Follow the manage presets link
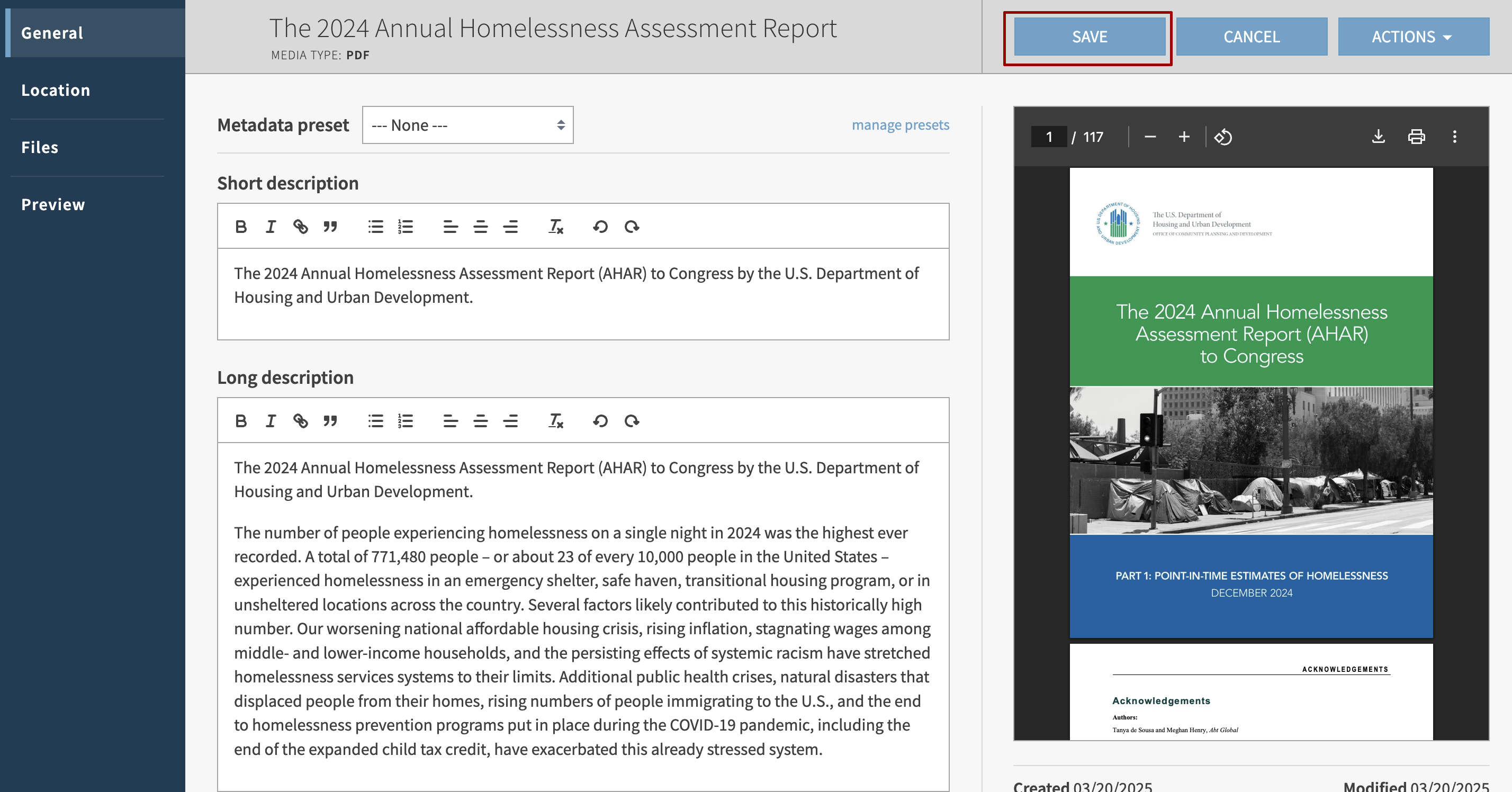Viewport: 1512px width, 792px height. point(901,125)
